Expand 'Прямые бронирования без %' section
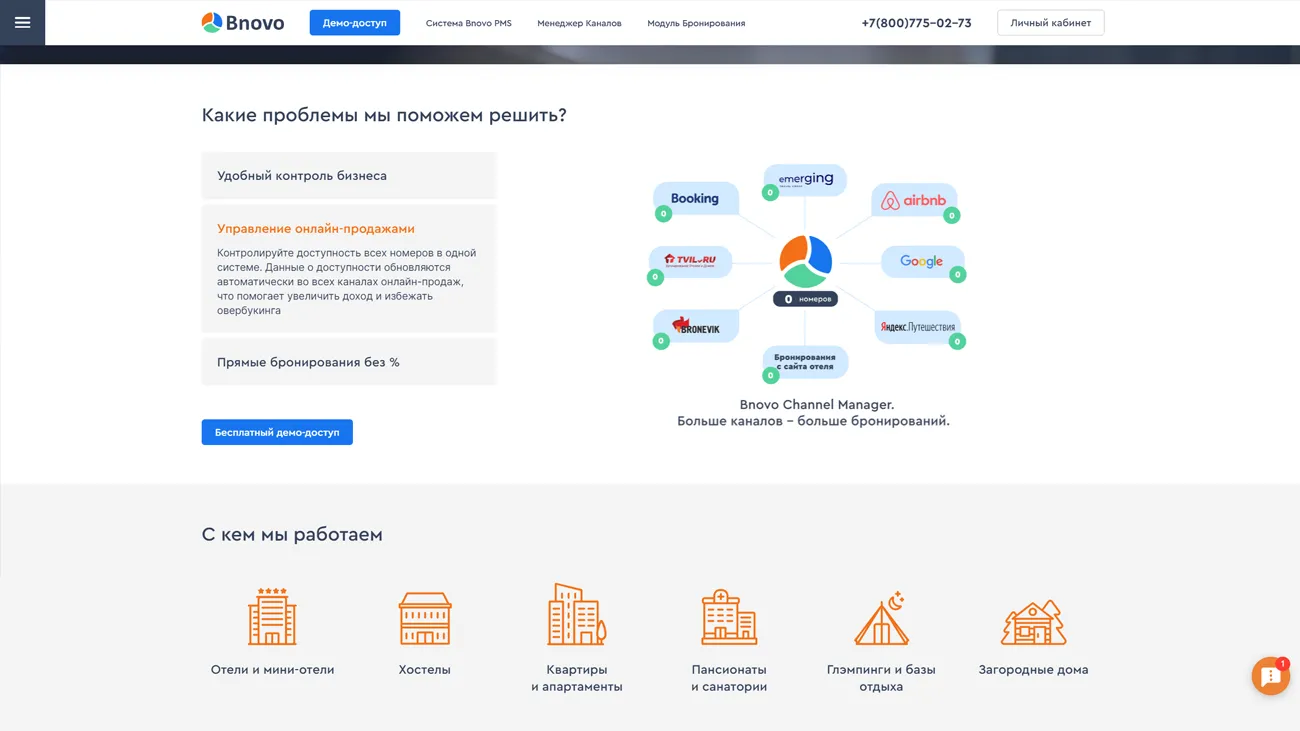The width and height of the screenshot is (1300, 731). [x=348, y=362]
